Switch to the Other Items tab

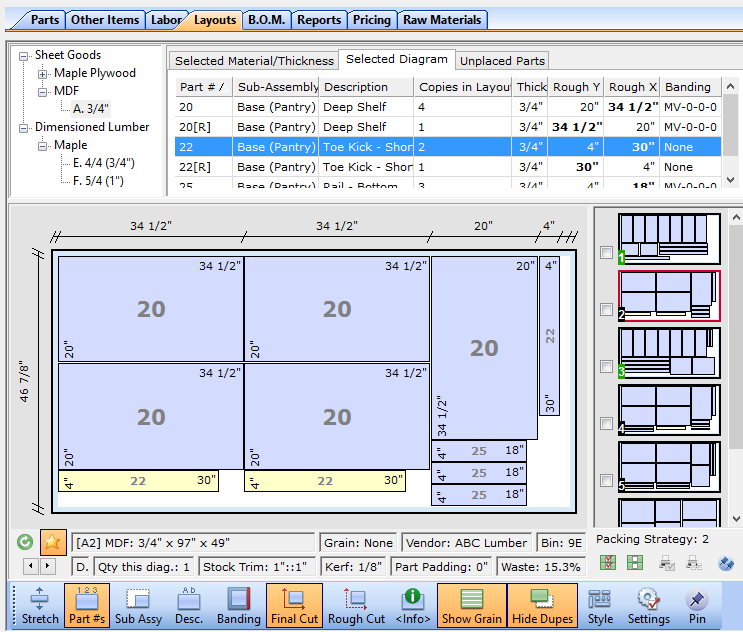(105, 20)
